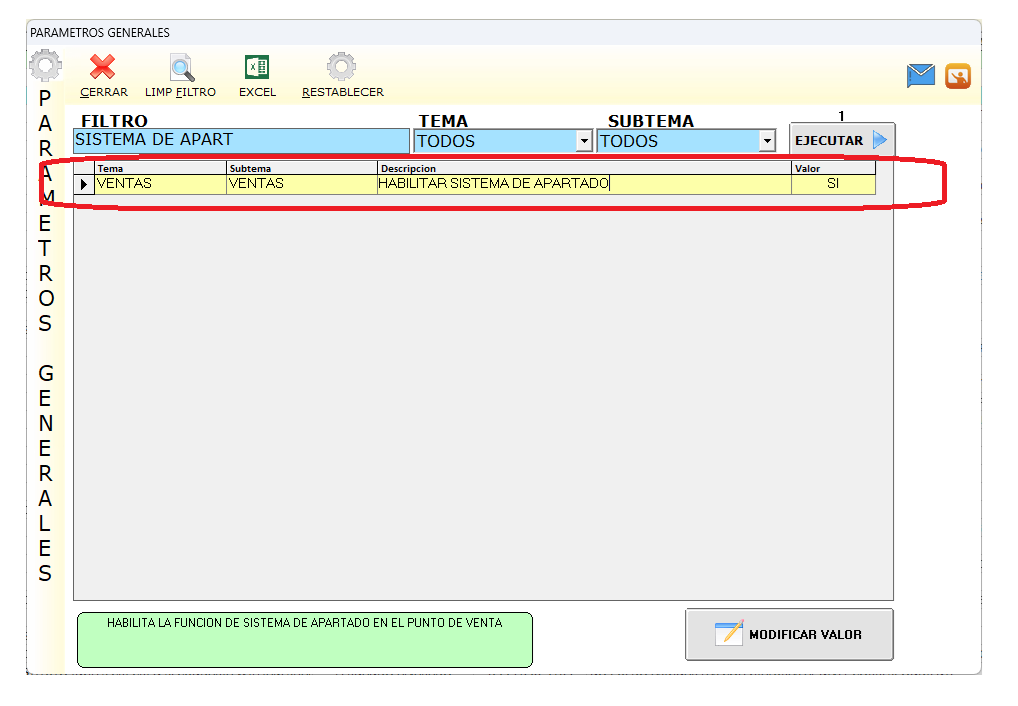Click the orange presentation icon at top right

pyautogui.click(x=958, y=76)
